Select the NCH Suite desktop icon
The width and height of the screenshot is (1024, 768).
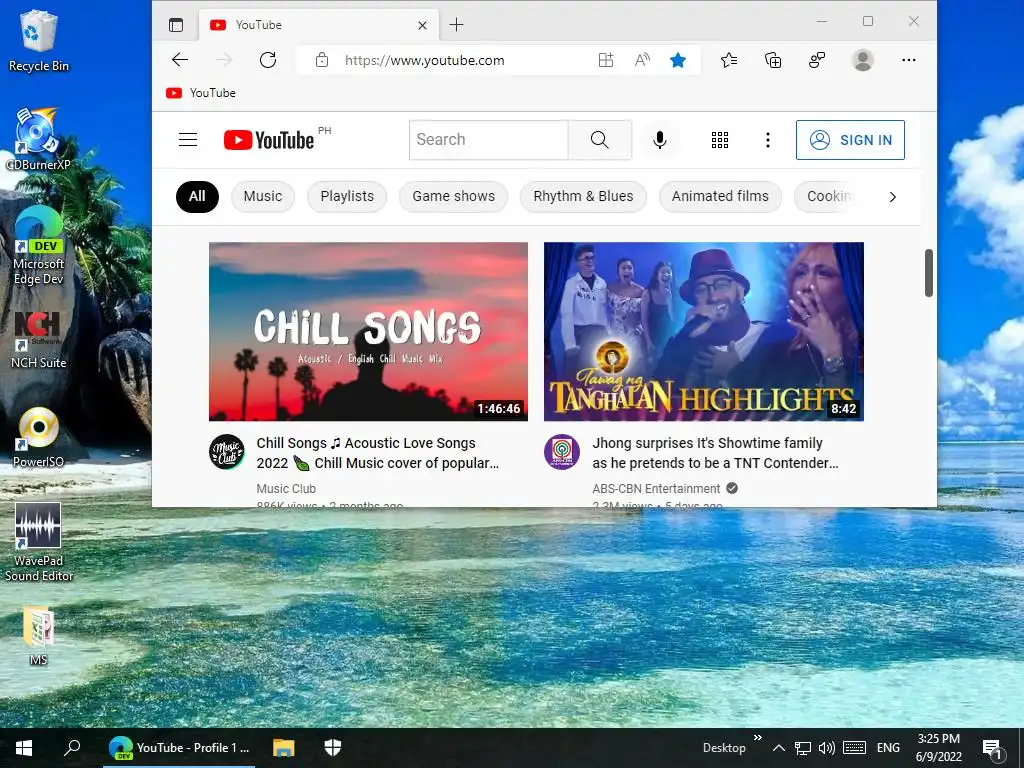39,341
